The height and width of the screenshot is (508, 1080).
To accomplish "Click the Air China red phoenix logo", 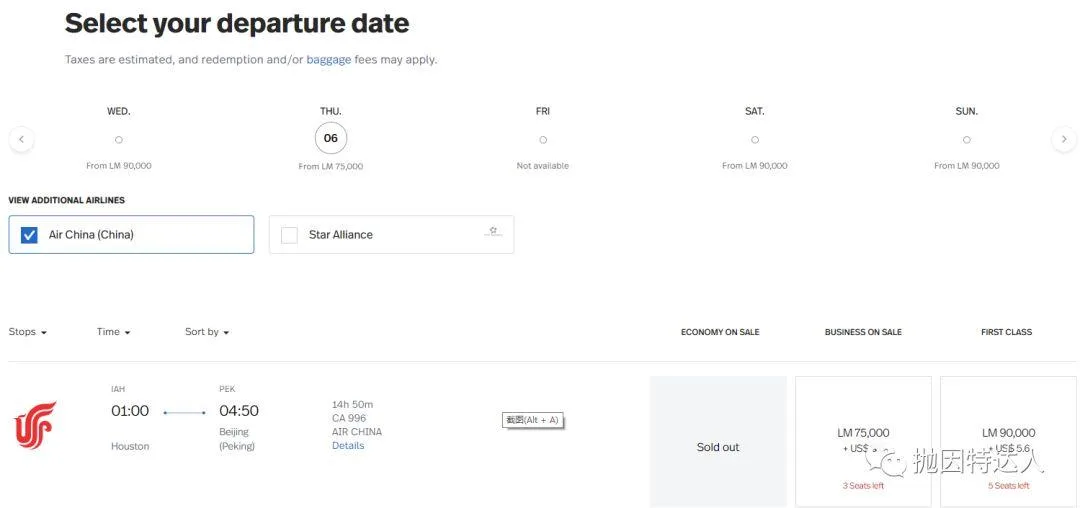I will click(35, 425).
